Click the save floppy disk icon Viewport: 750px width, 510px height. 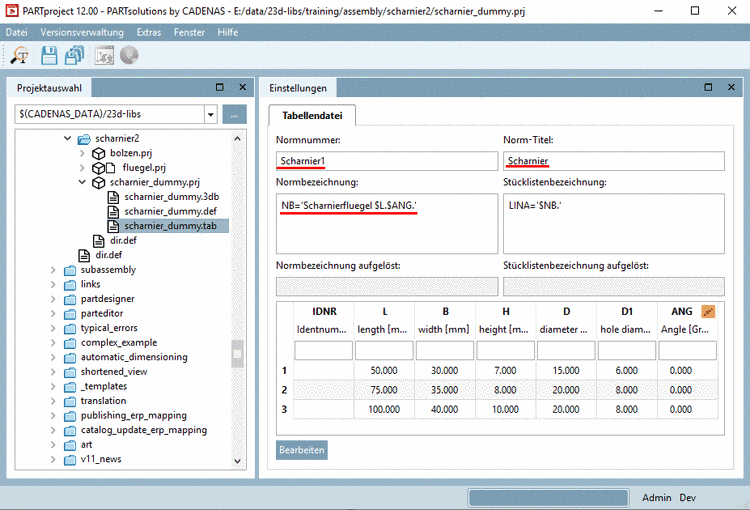coord(49,56)
